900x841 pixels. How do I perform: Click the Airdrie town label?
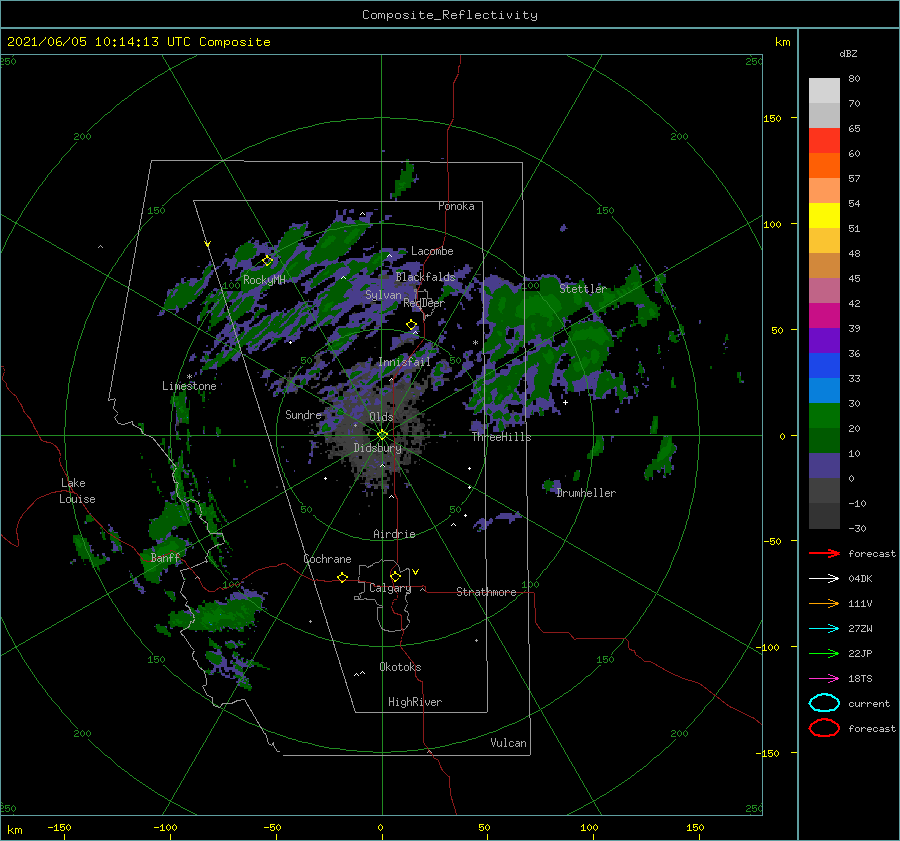(394, 534)
